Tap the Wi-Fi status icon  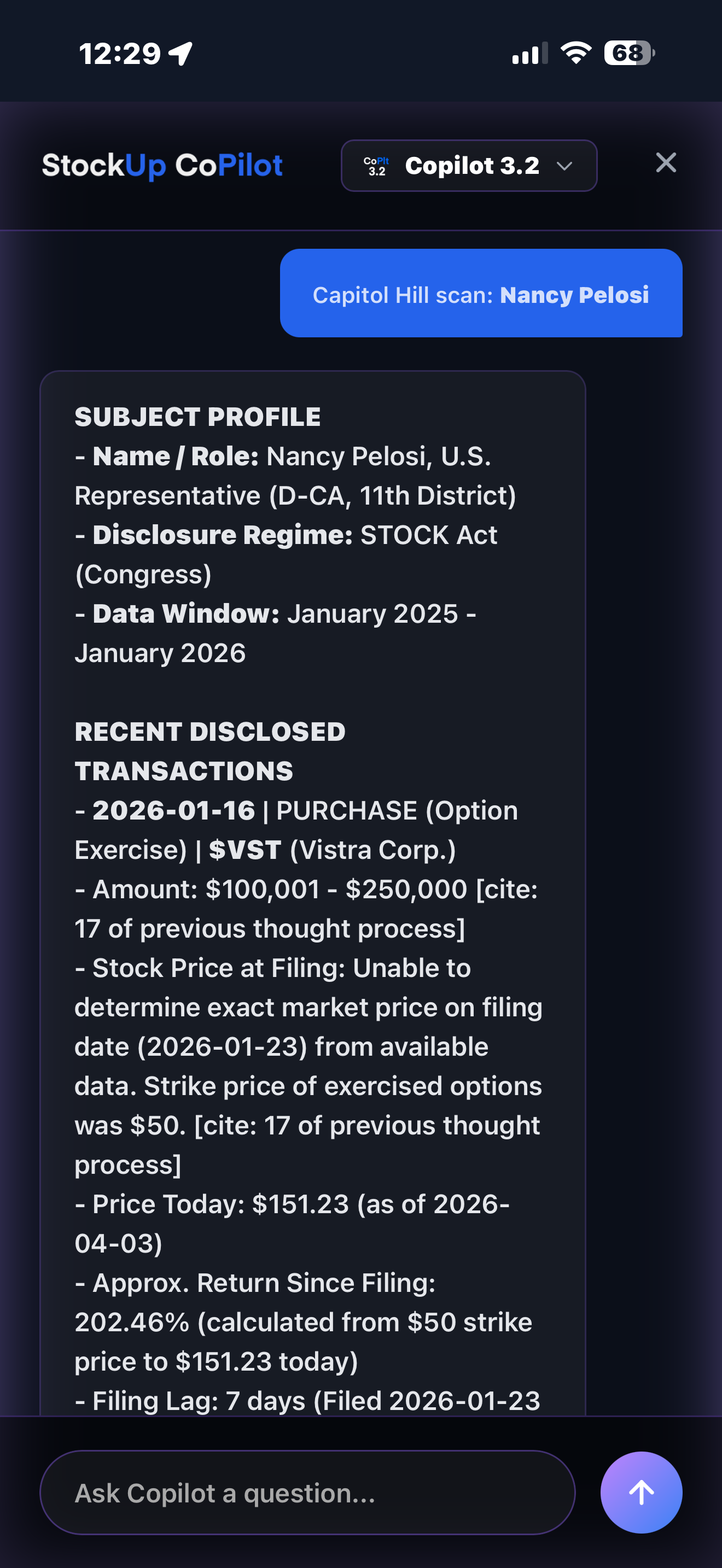click(575, 53)
